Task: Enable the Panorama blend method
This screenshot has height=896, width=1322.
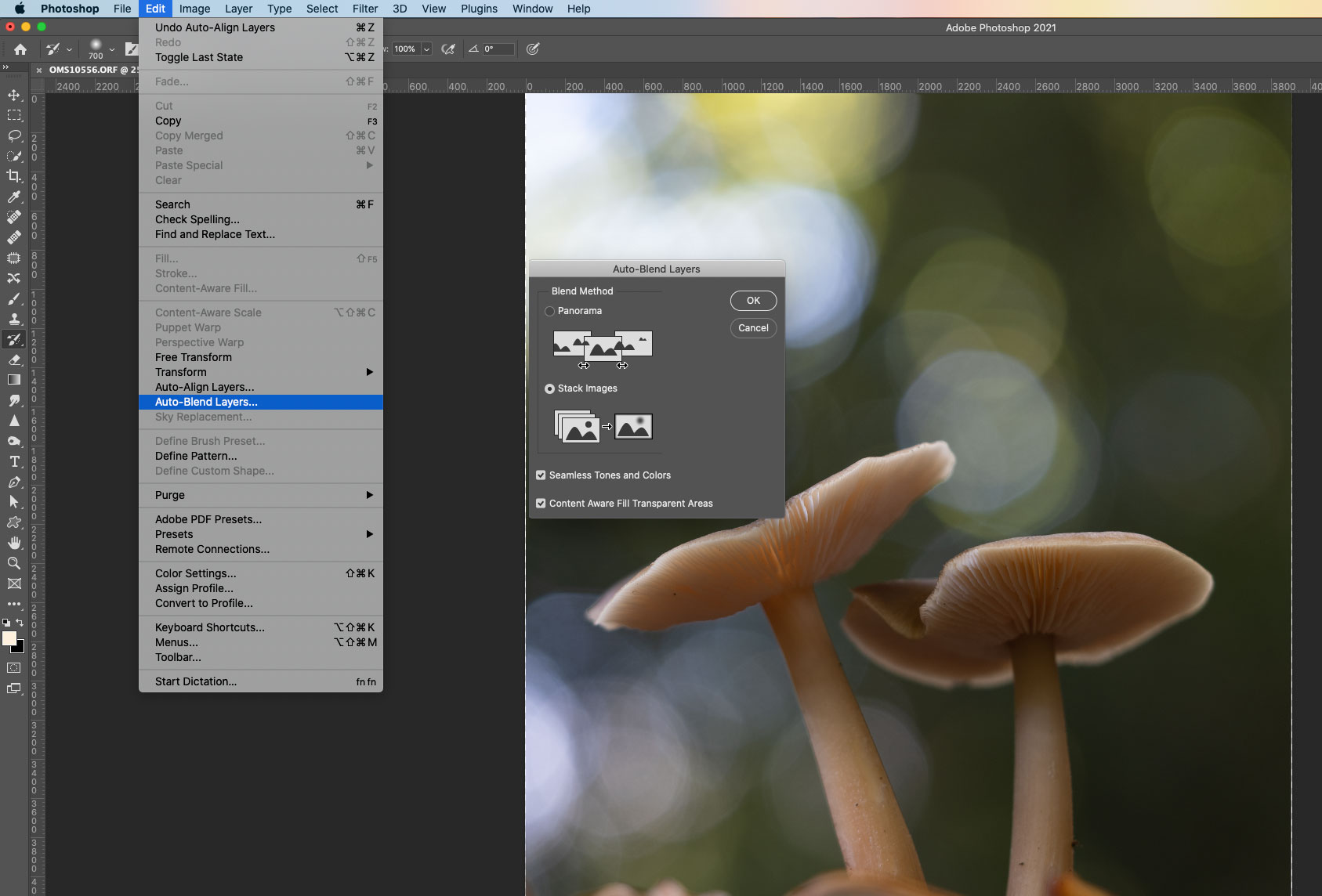Action: click(550, 311)
